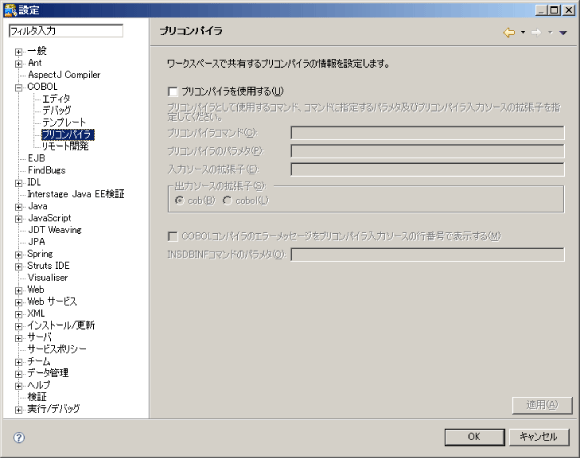Click the プリコンパイラのパラメタ input field
The height and width of the screenshot is (458, 580).
(428, 151)
